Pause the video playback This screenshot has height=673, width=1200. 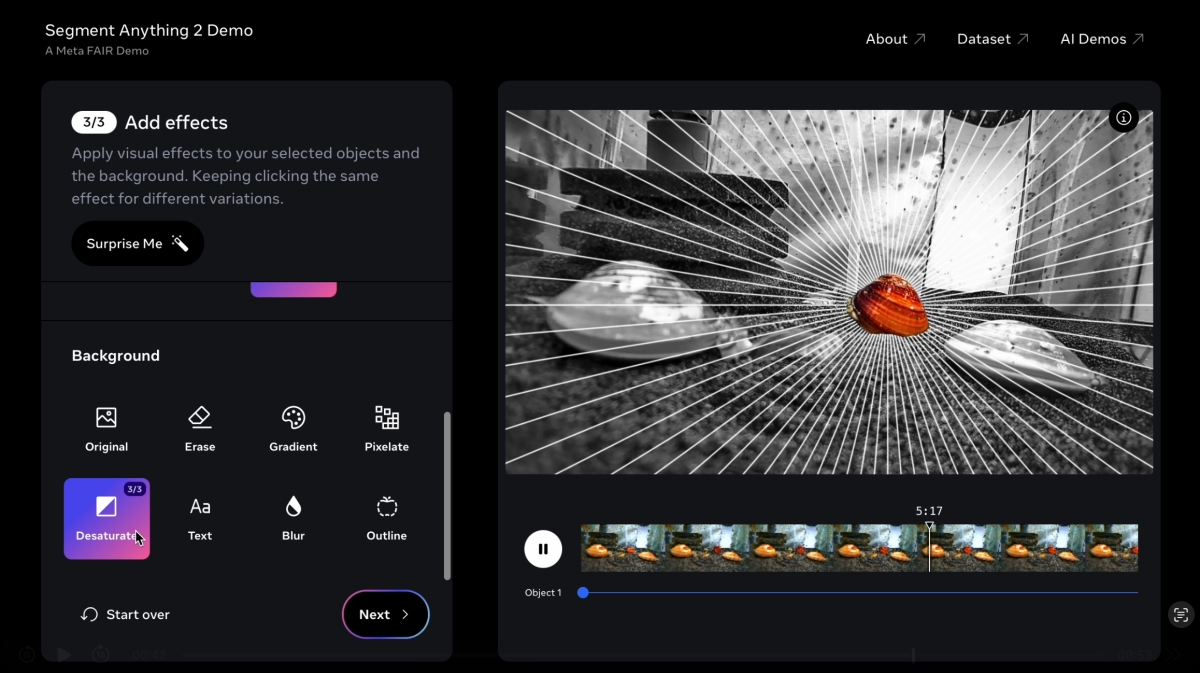tap(543, 548)
